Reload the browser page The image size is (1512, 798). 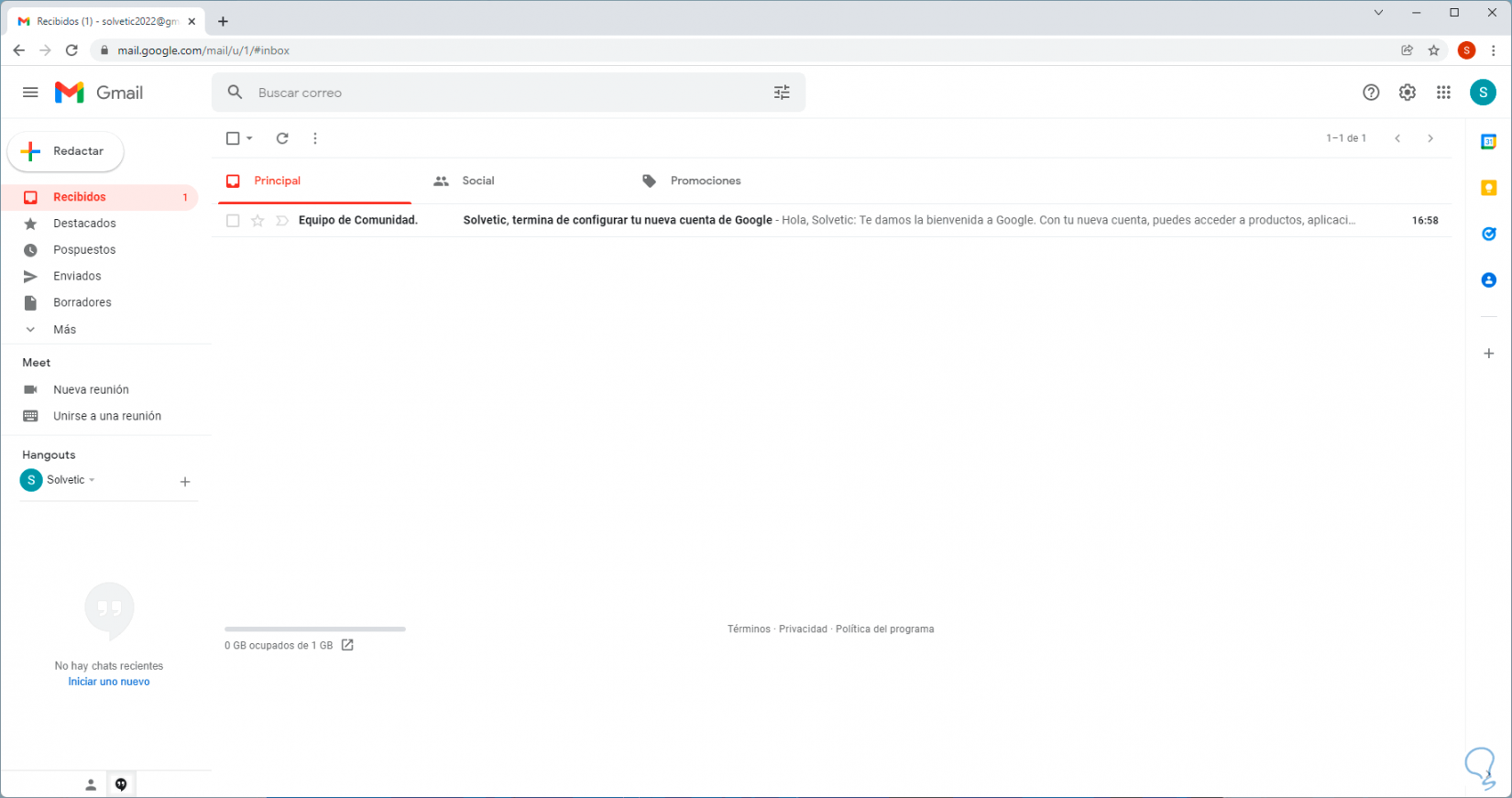pos(71,50)
